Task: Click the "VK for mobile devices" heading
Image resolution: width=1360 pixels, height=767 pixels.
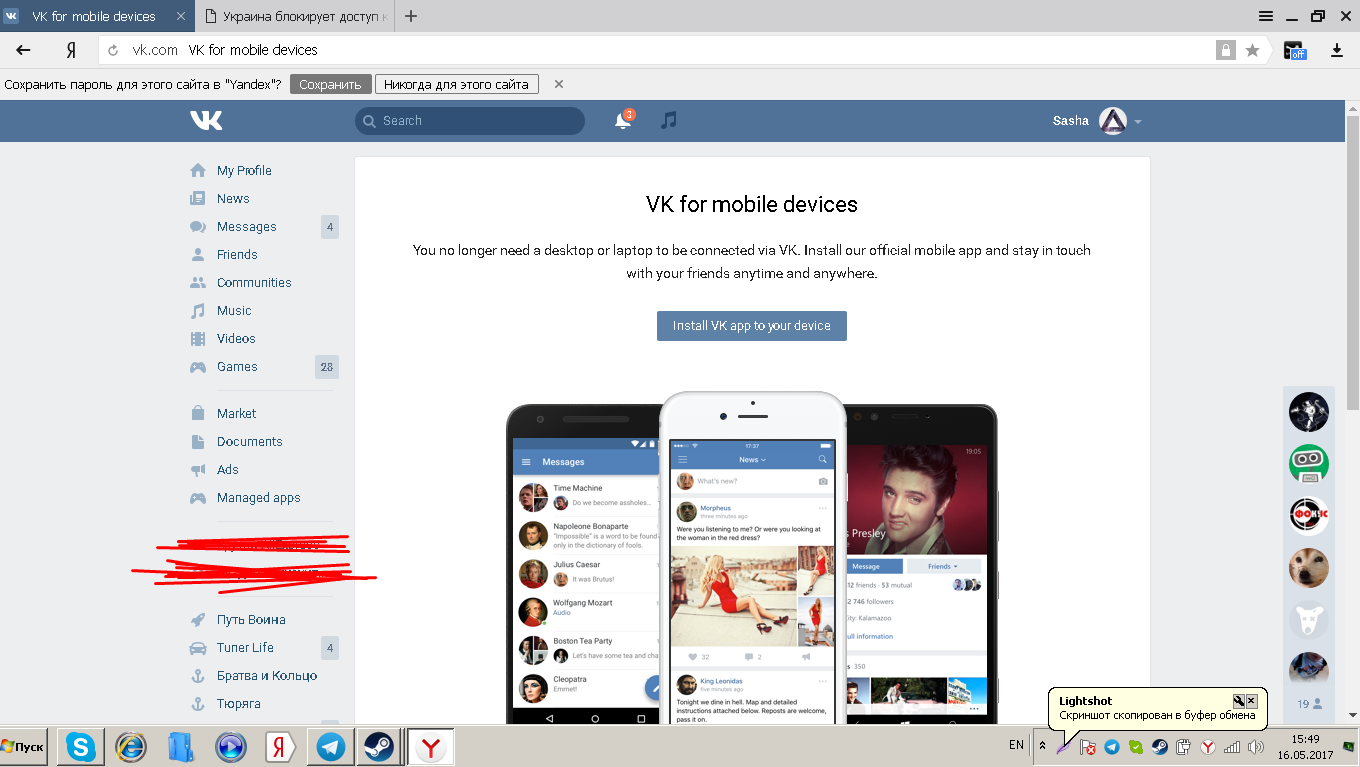Action: 752,205
